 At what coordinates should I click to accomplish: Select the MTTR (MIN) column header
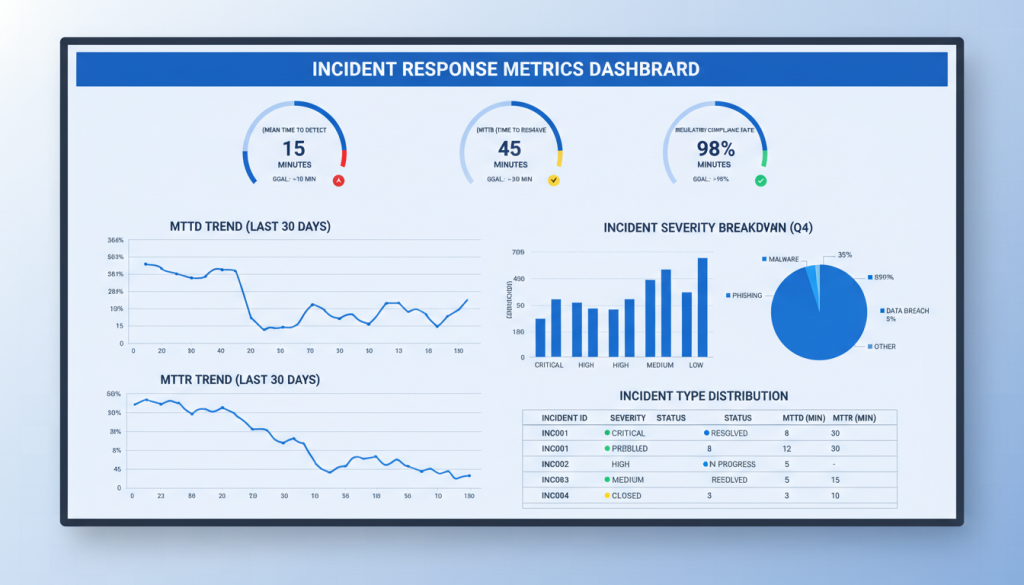854,416
